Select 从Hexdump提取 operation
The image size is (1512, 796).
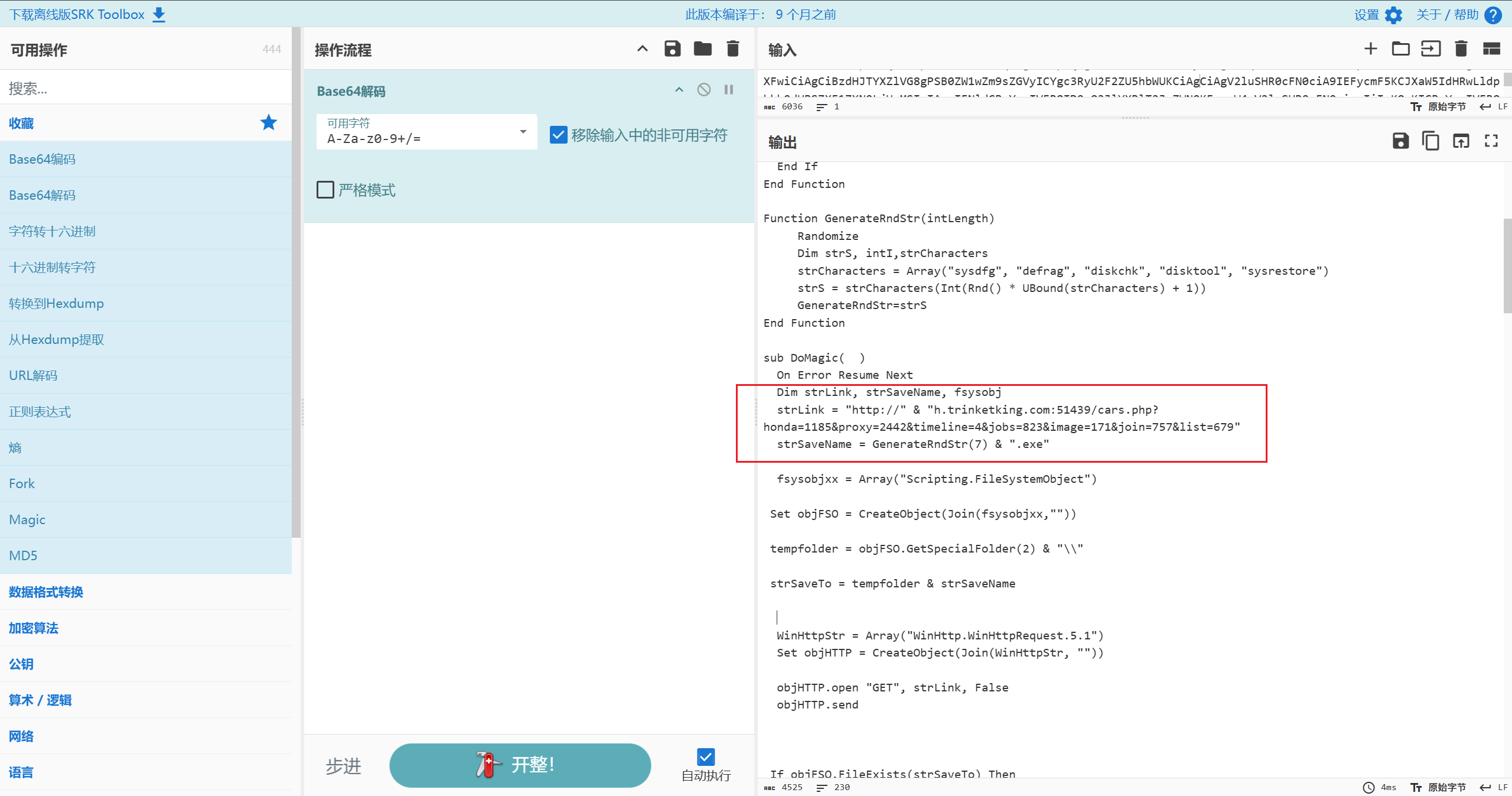tap(146, 340)
